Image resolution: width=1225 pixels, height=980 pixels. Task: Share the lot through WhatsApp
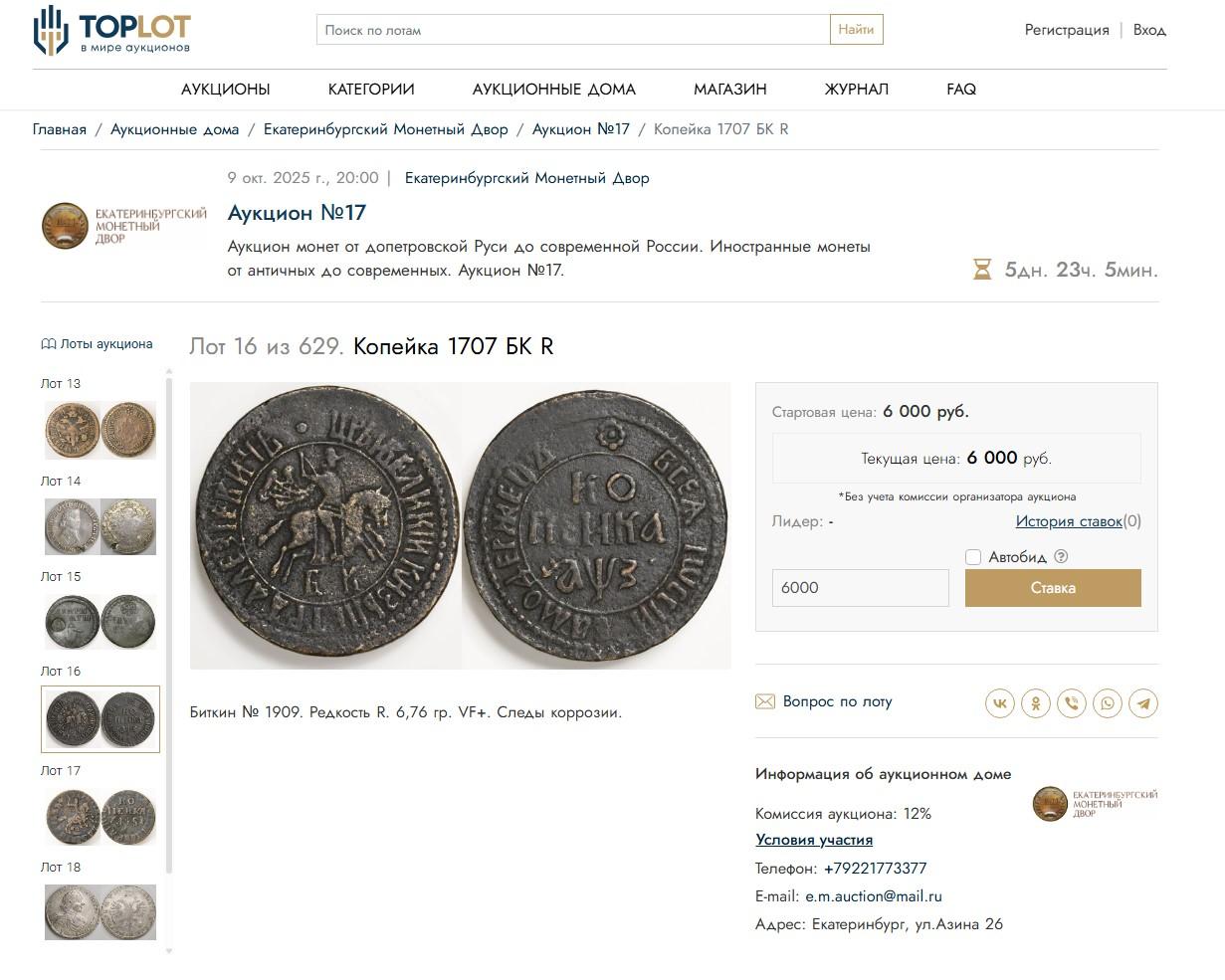[x=1108, y=703]
